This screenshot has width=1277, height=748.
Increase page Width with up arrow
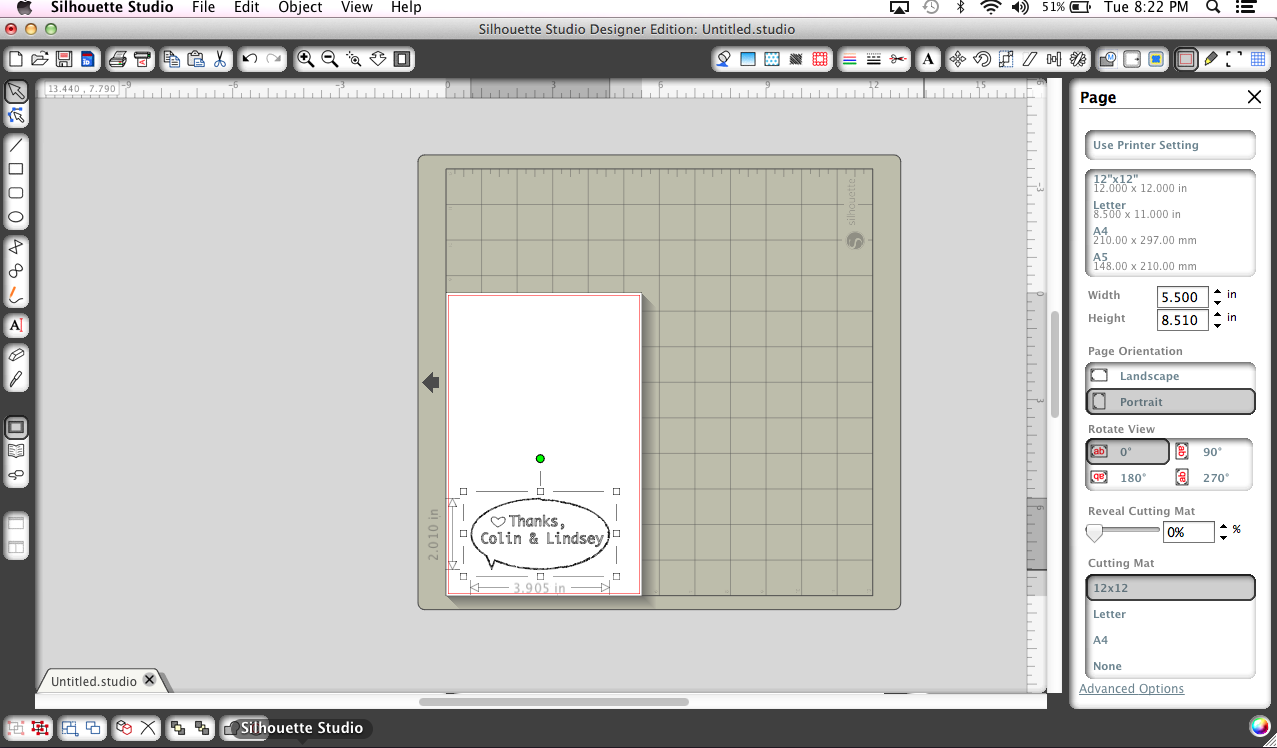[1217, 292]
